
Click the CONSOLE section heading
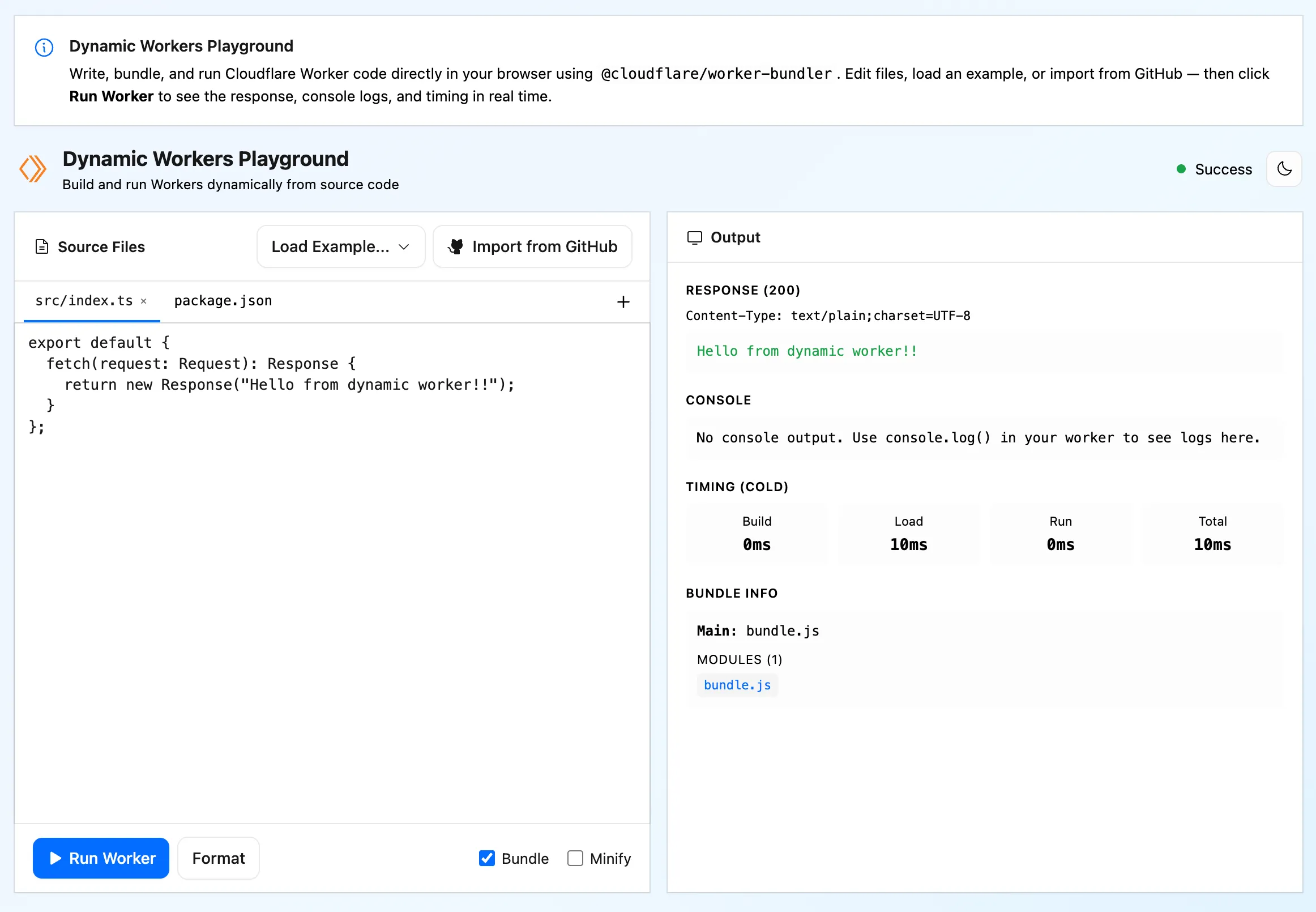coord(719,400)
